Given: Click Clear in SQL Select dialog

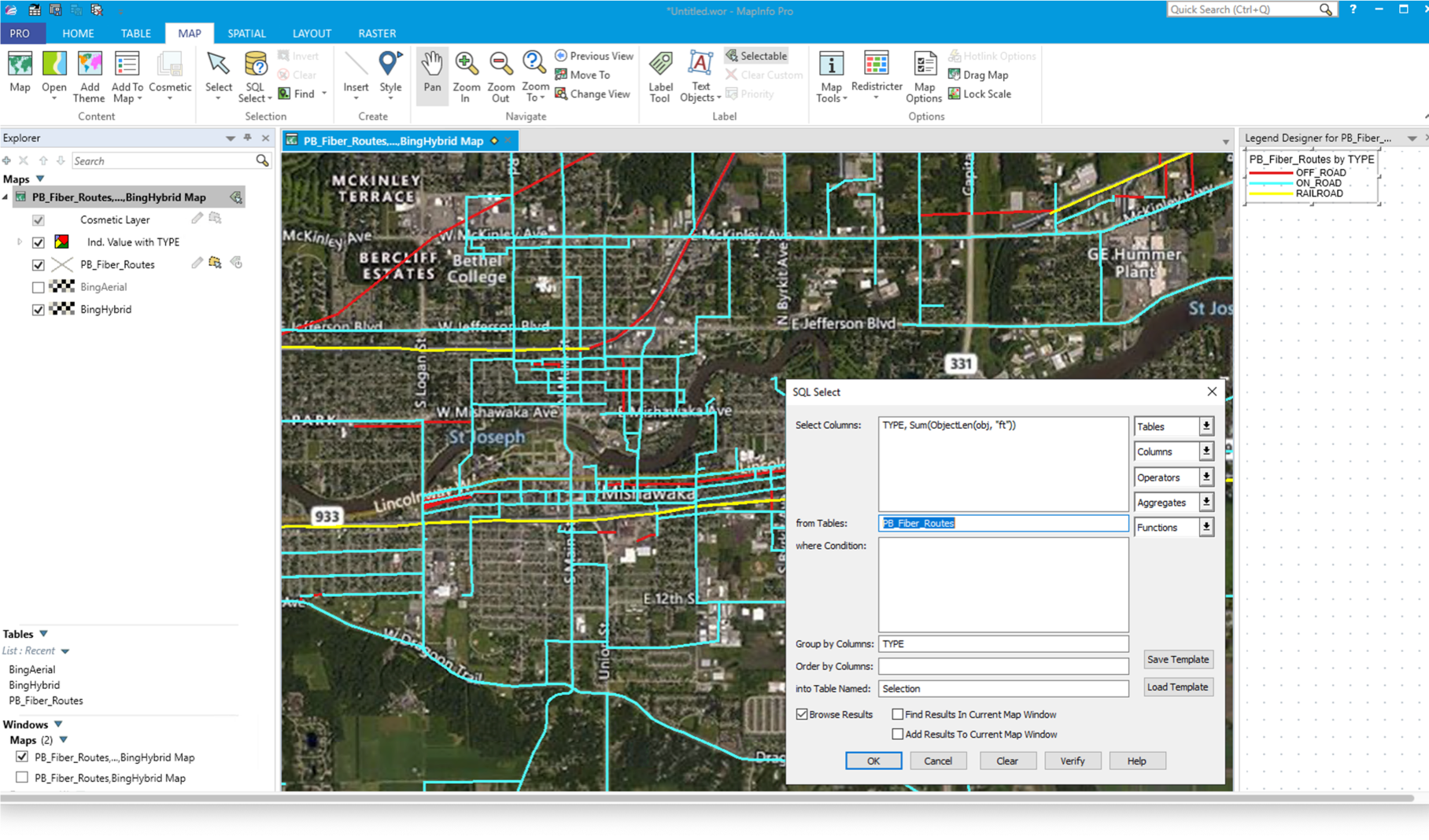Looking at the screenshot, I should click(1007, 761).
